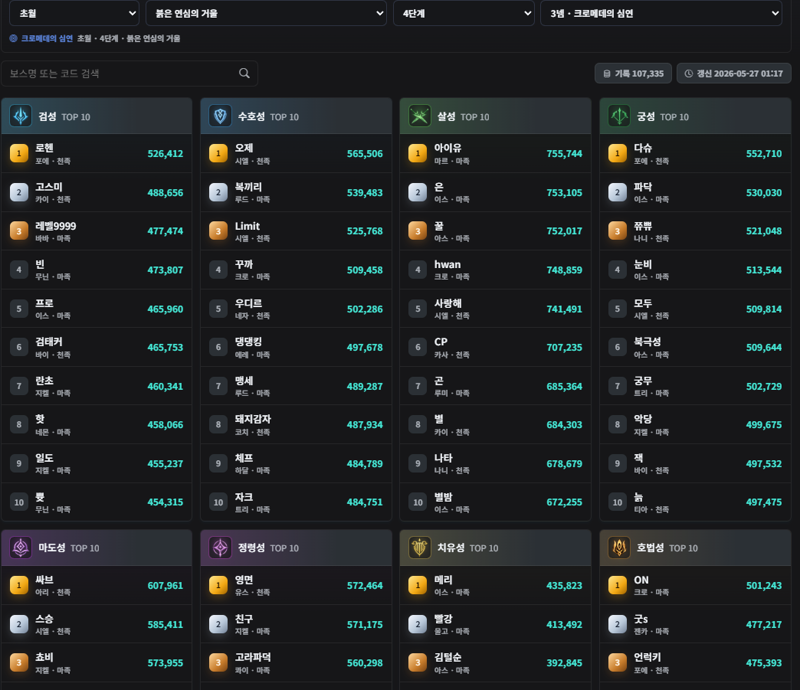Click the player name 고라파덕
This screenshot has height=690, width=800.
pyautogui.click(x=253, y=657)
